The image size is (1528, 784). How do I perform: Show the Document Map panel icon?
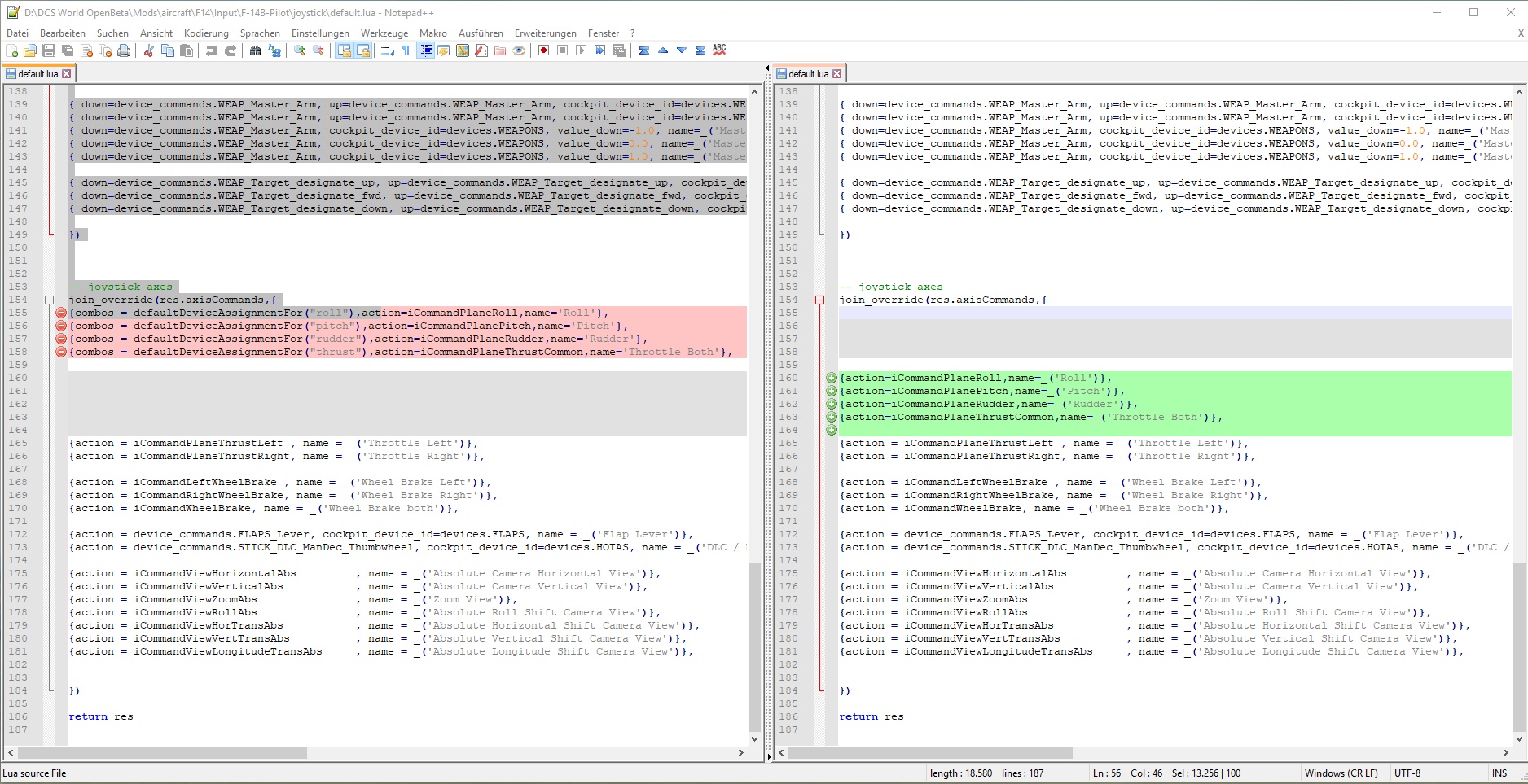463,50
